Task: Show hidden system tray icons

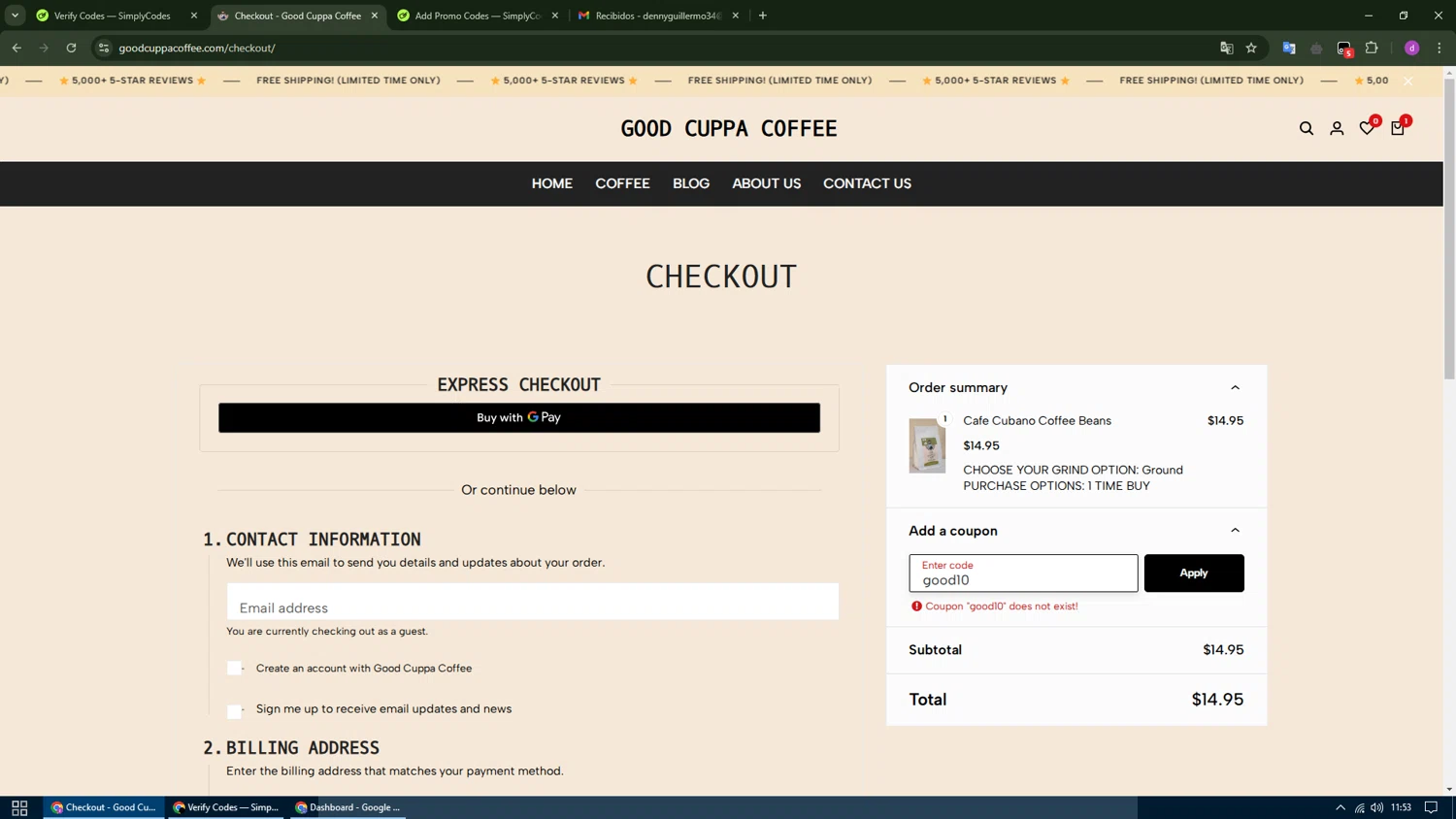Action: point(1340,807)
